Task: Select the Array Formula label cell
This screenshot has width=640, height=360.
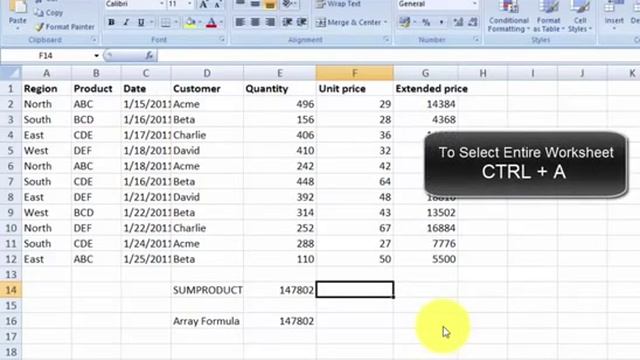Action: 207,321
